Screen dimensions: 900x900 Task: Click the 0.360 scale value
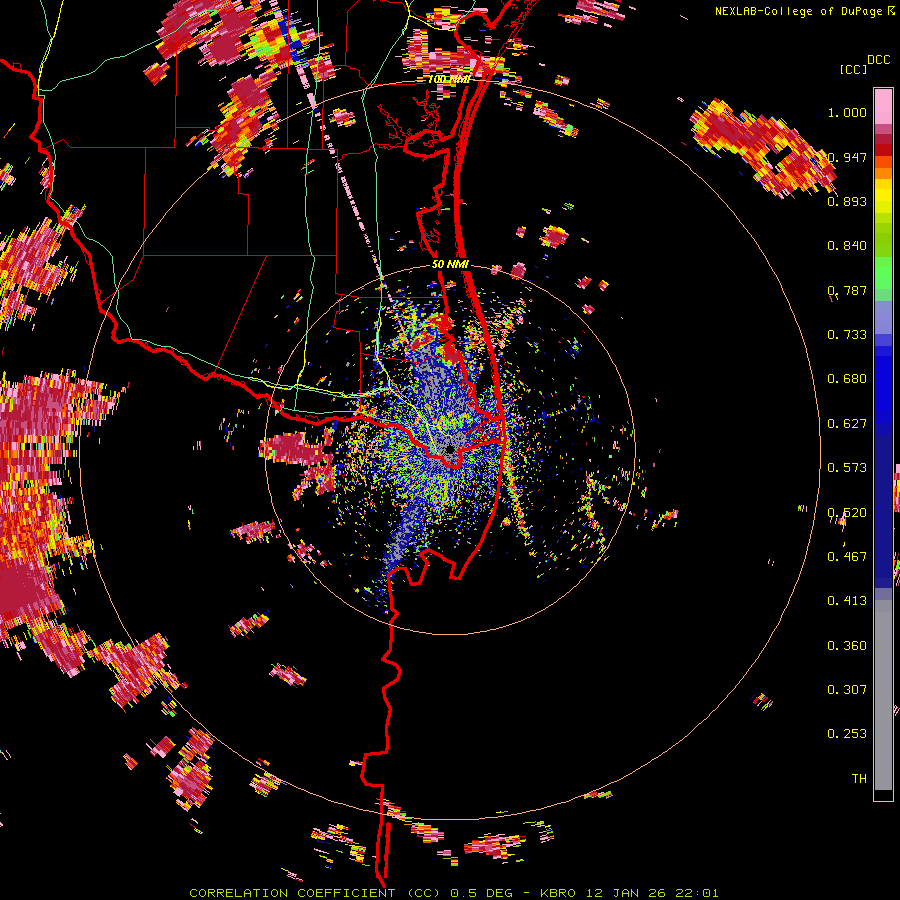(847, 646)
